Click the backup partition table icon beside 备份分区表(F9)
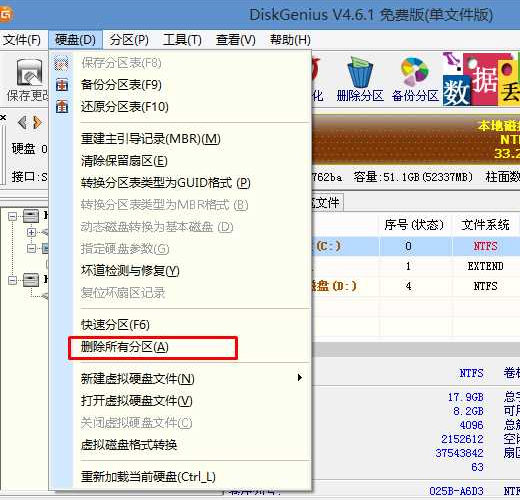 [62, 85]
